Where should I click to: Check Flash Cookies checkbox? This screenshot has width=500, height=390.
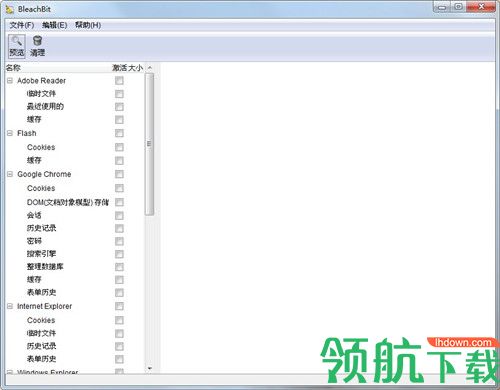119,147
